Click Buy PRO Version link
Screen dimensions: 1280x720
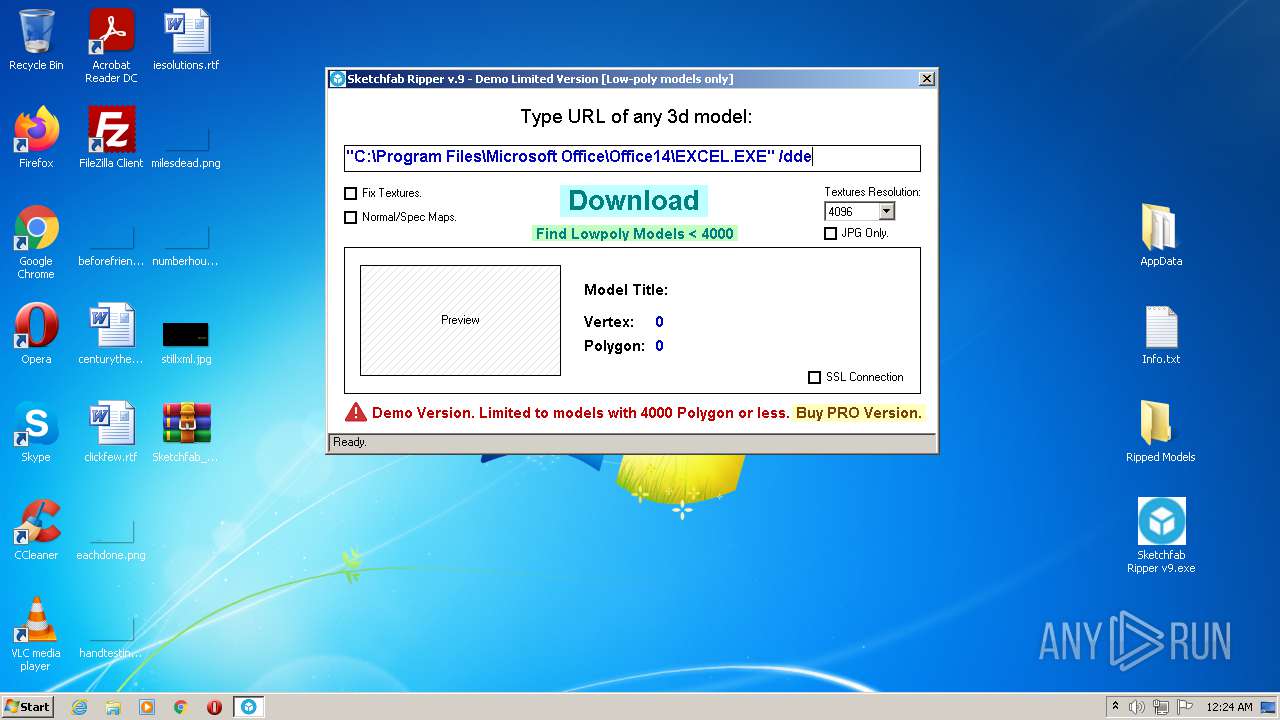pos(858,413)
